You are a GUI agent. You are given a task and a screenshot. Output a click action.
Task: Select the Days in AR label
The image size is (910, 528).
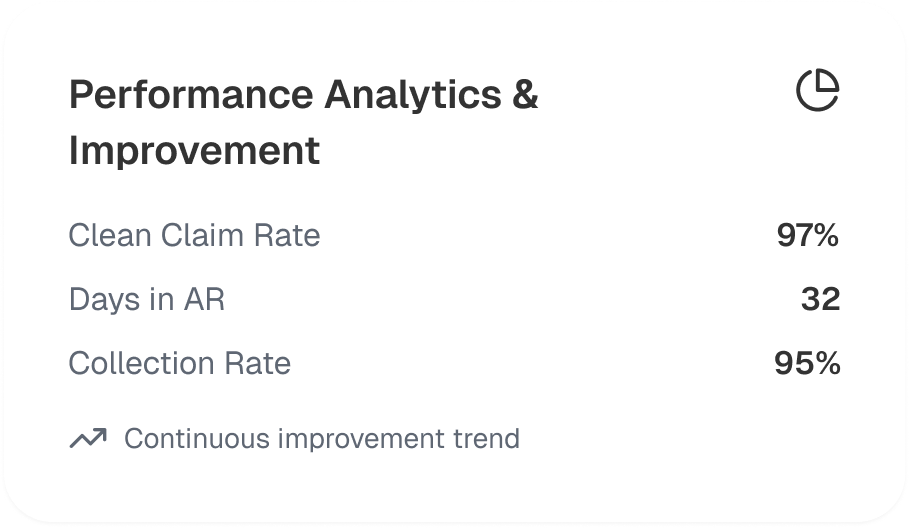coord(146,299)
